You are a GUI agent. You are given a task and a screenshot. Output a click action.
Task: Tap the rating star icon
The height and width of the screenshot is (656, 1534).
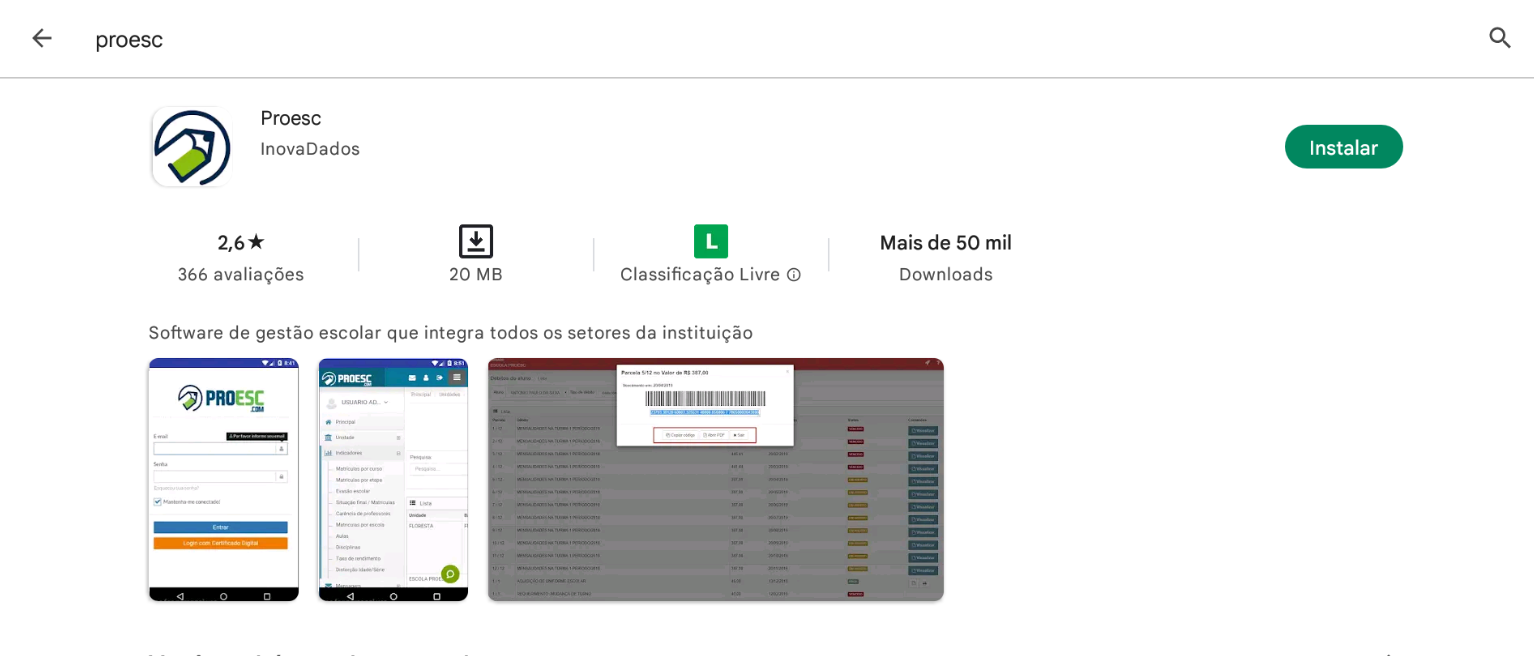(x=256, y=241)
